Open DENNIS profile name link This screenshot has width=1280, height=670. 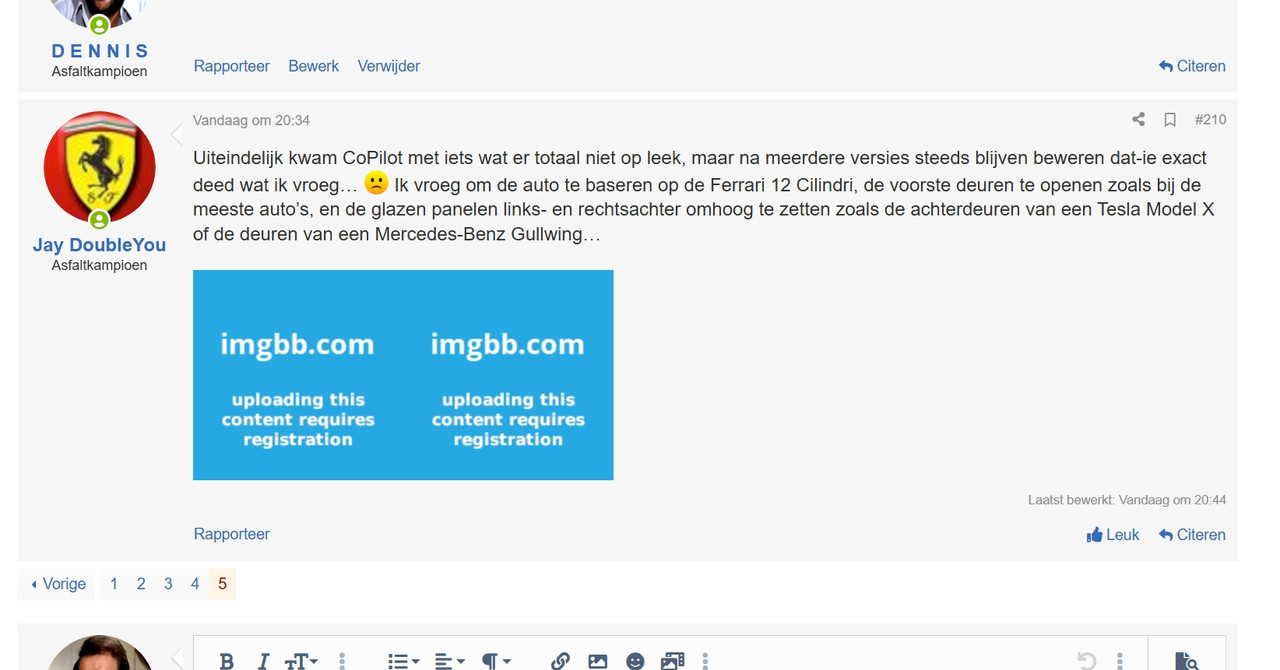(100, 51)
